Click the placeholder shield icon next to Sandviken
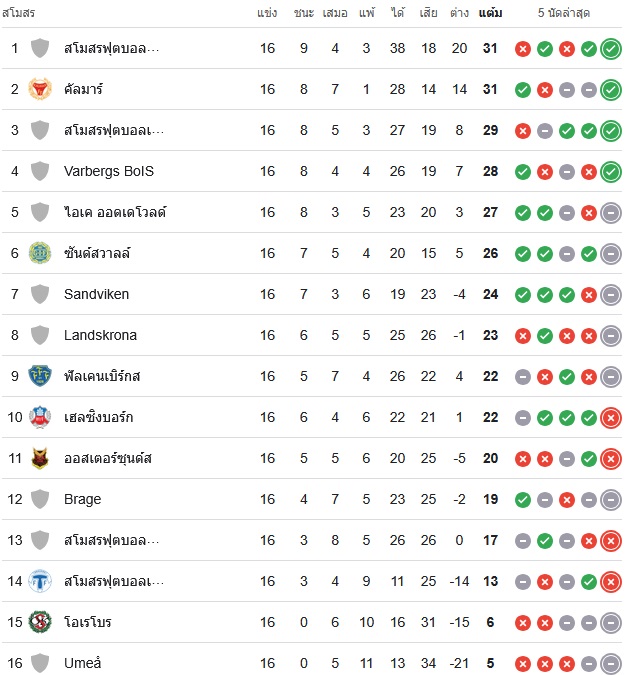625x675 pixels. (x=40, y=294)
